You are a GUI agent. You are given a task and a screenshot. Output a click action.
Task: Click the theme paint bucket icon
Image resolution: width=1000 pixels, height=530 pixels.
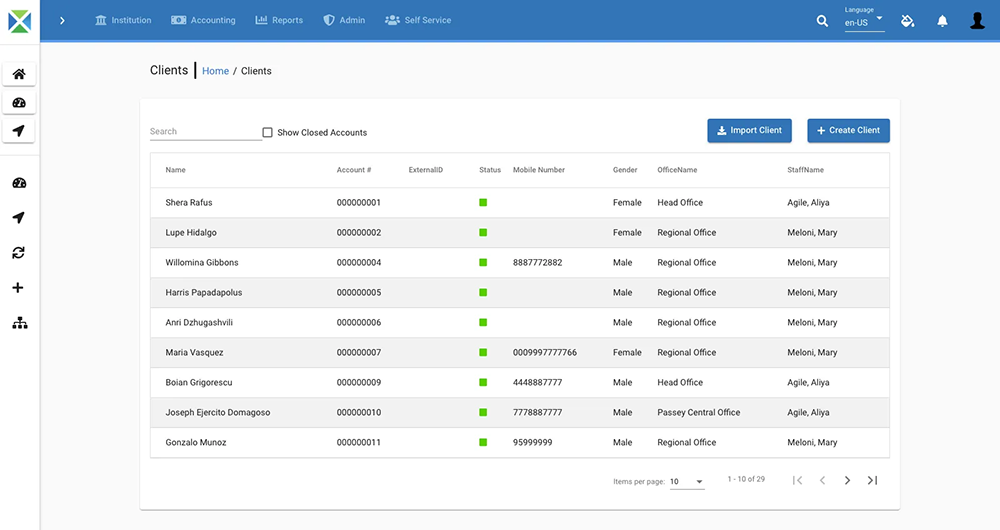coord(908,21)
